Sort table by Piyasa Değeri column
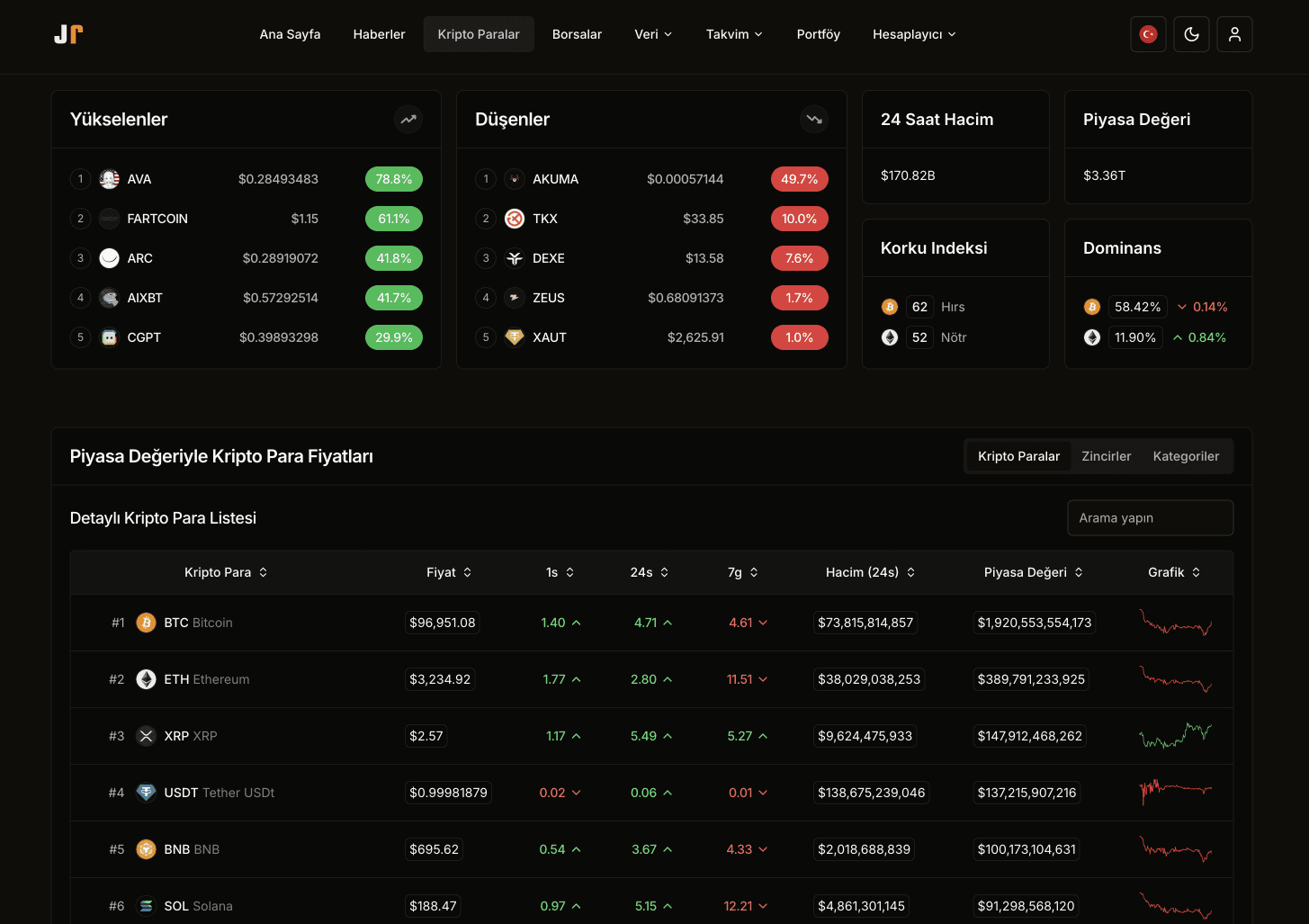 click(x=1034, y=572)
